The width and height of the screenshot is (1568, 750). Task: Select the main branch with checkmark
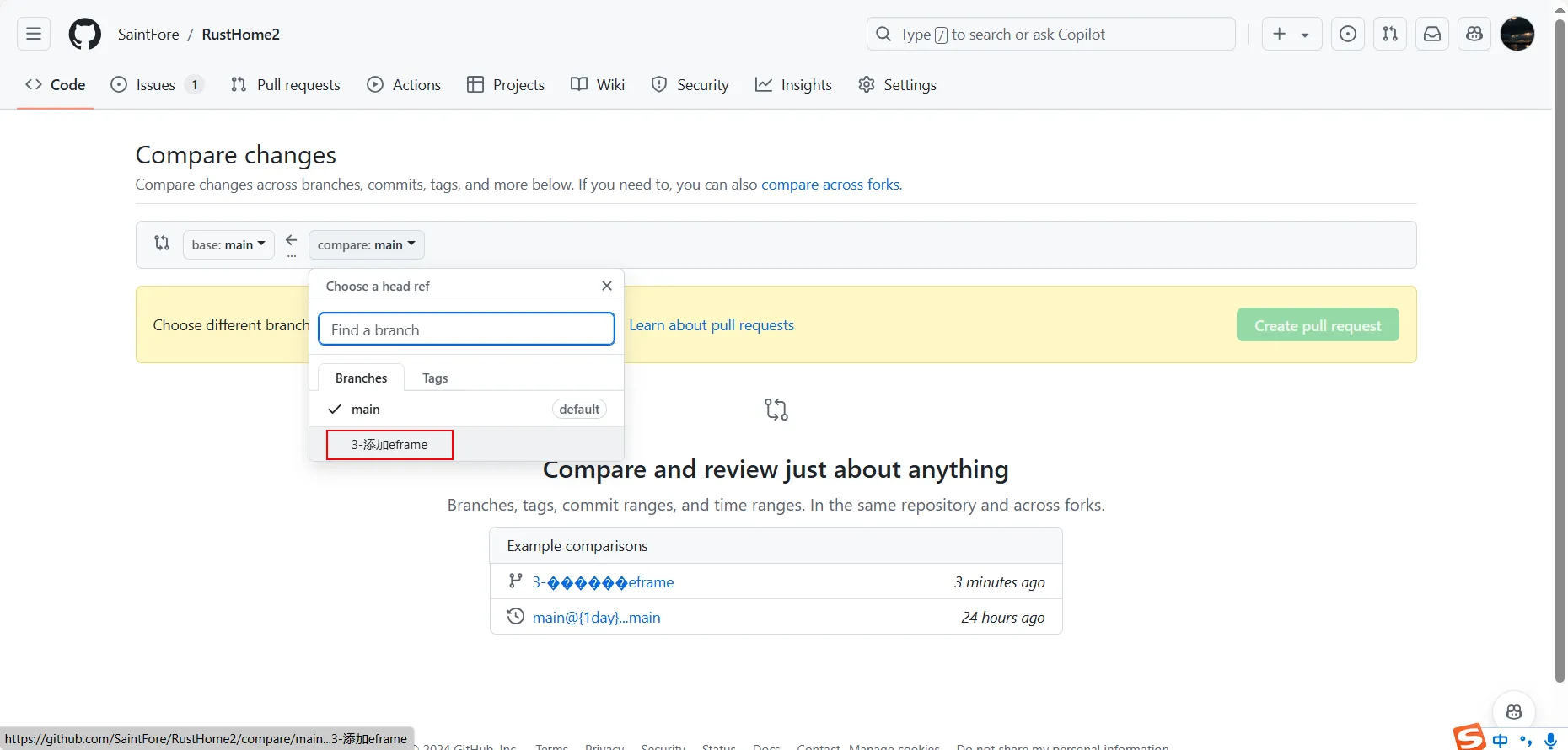pyautogui.click(x=366, y=410)
